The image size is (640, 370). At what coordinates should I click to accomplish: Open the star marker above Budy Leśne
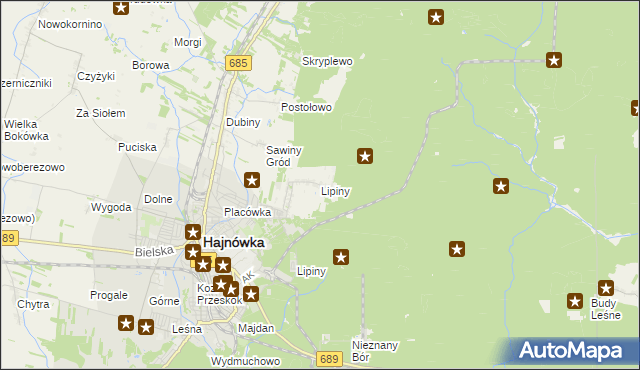(606, 288)
